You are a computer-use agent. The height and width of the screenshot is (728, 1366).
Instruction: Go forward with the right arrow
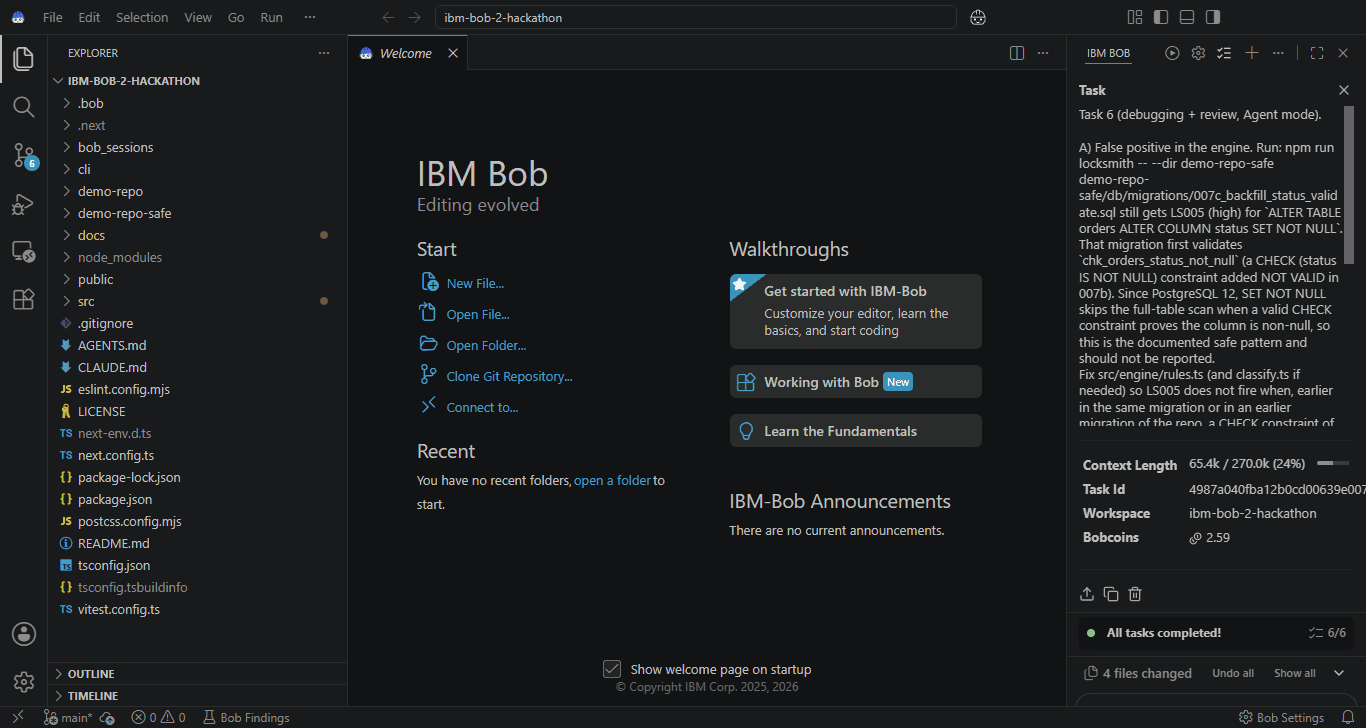point(415,17)
